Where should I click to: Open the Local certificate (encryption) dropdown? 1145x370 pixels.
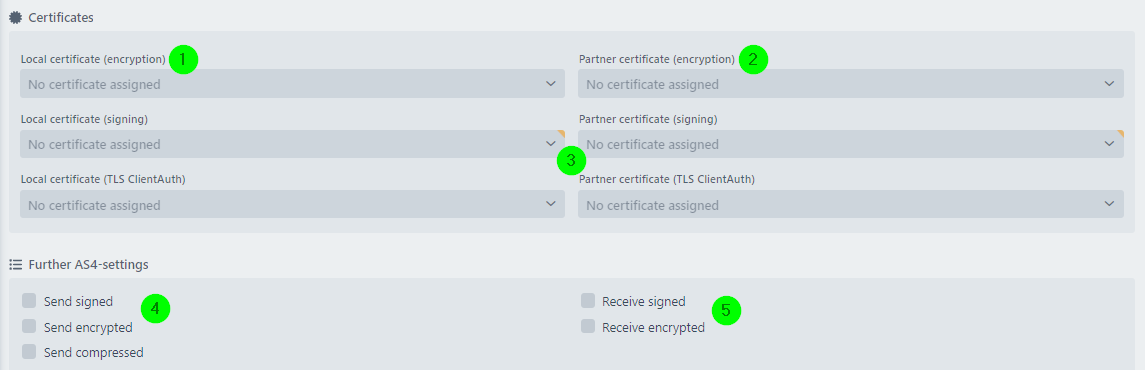click(x=292, y=84)
